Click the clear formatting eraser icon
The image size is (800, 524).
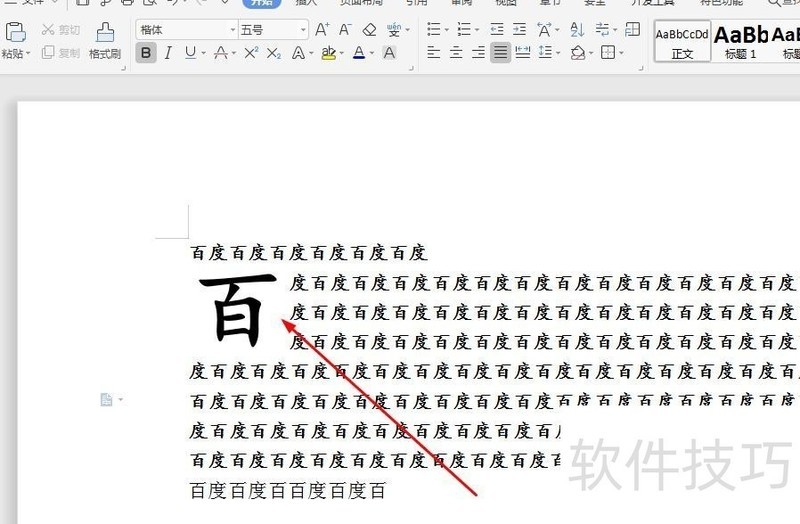[369, 30]
